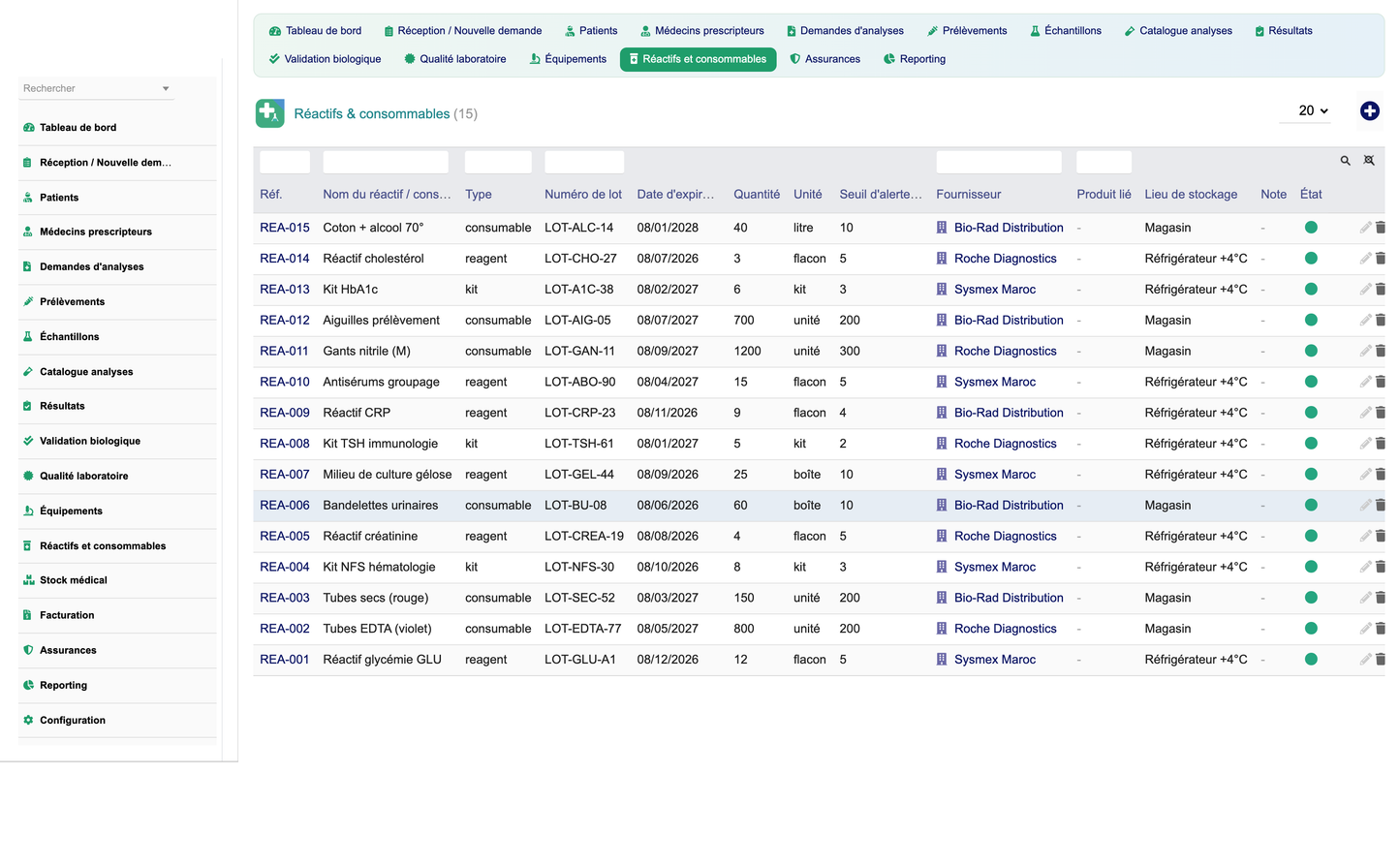Click the Stock médical icon in sidebar
Image resolution: width=1400 pixels, height=867 pixels.
coord(28,580)
